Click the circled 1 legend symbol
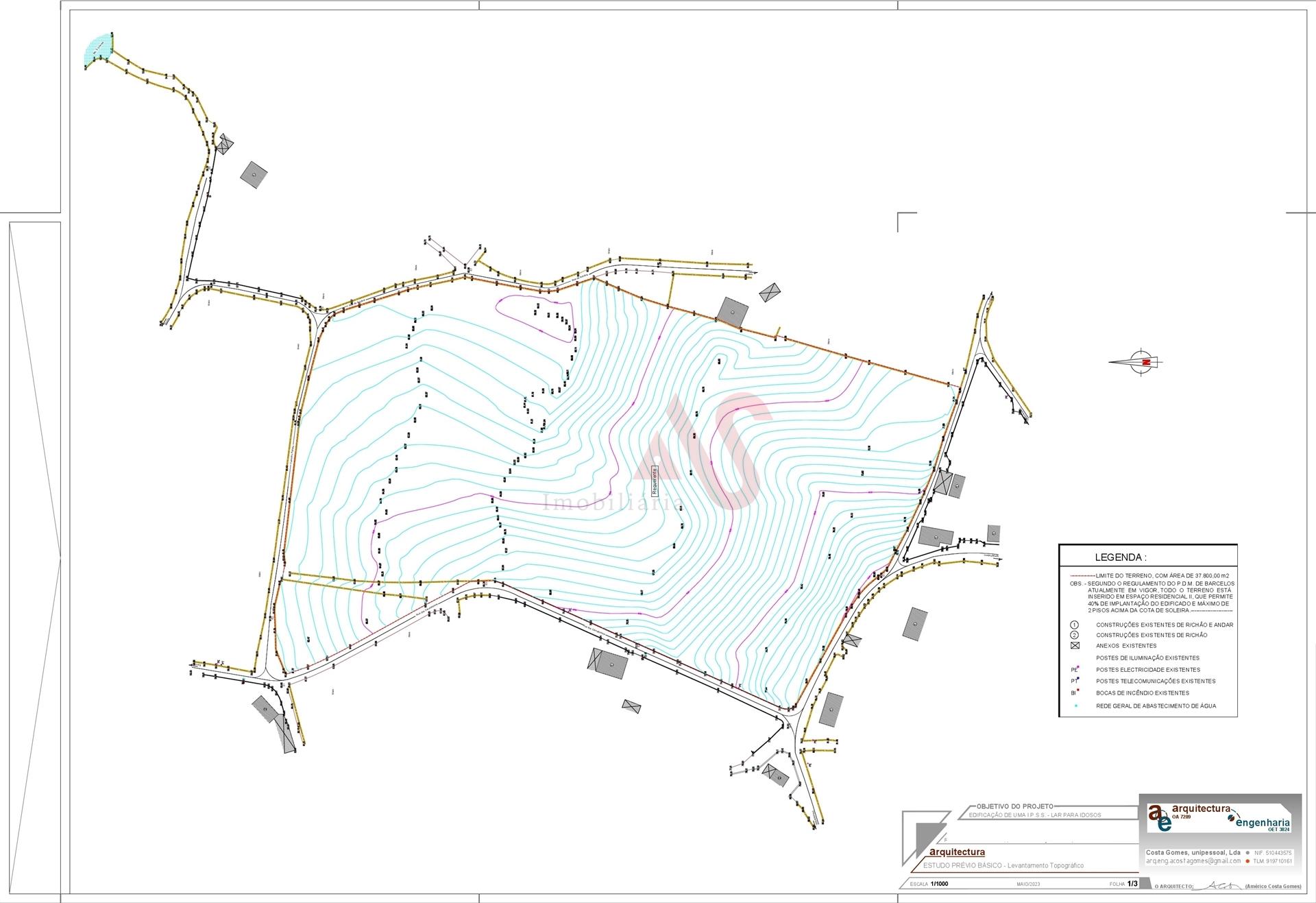1316x903 pixels. (1074, 625)
